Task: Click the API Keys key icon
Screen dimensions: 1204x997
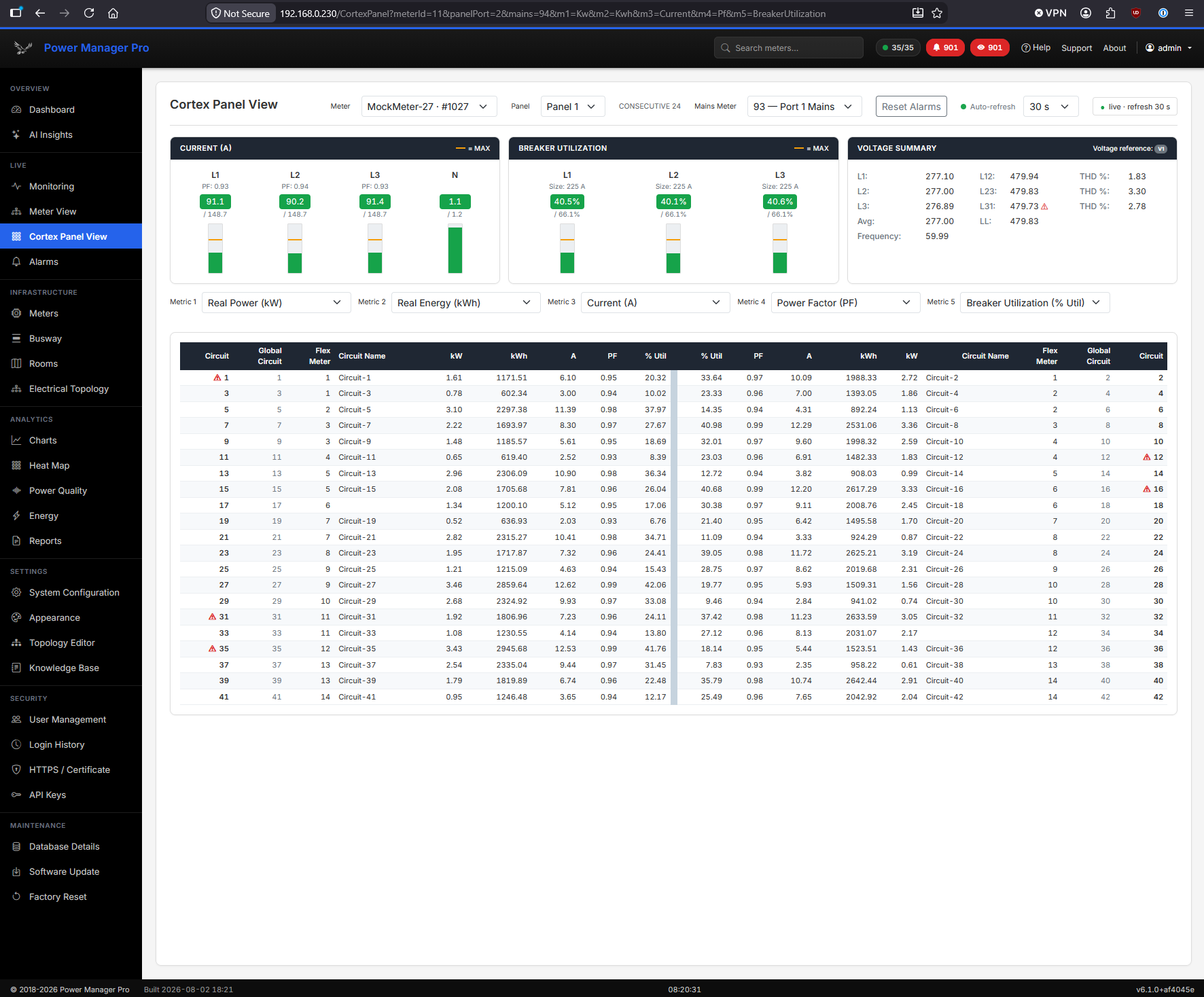Action: click(x=16, y=795)
